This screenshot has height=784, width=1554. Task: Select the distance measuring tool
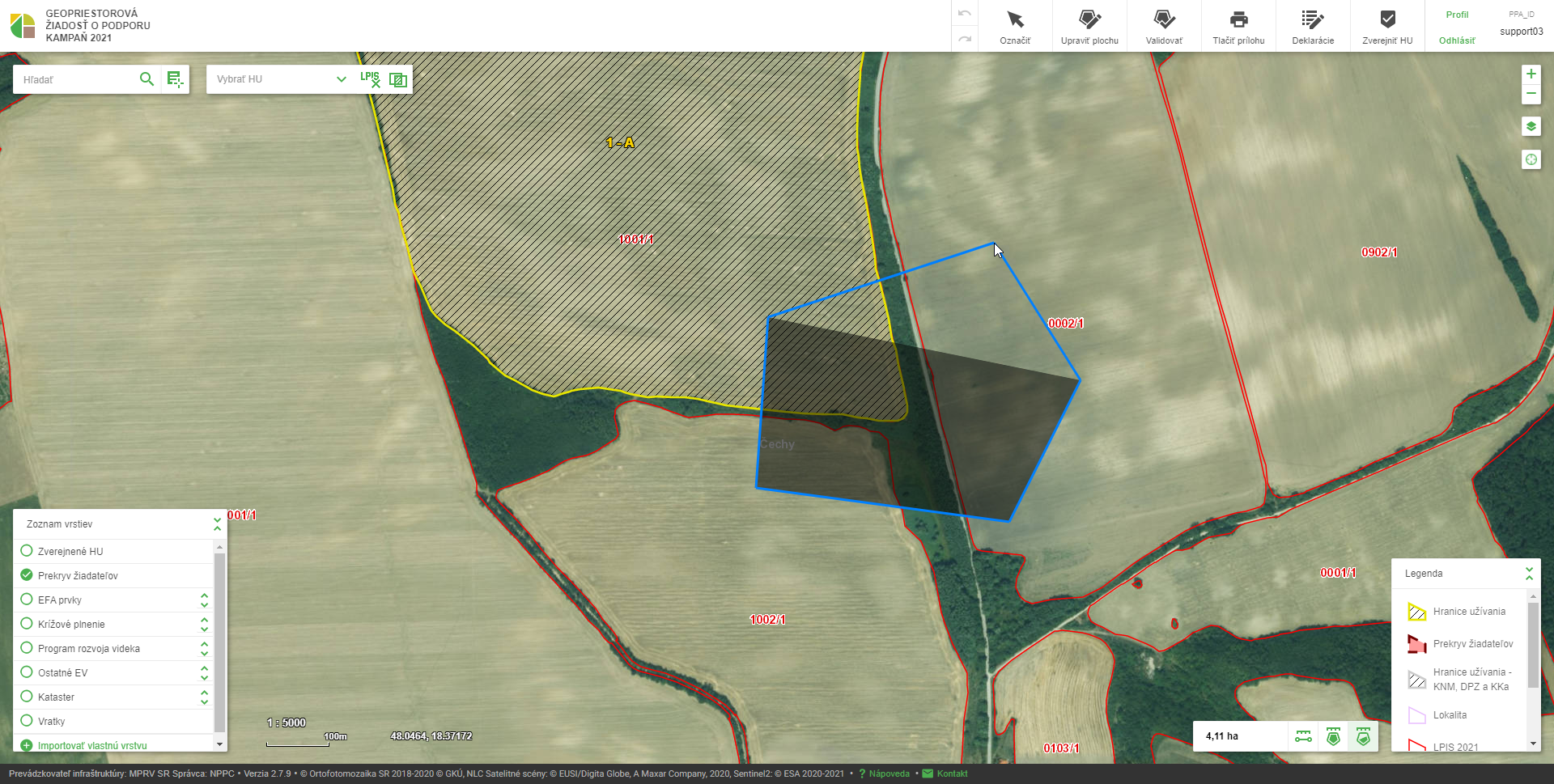coord(1303,736)
